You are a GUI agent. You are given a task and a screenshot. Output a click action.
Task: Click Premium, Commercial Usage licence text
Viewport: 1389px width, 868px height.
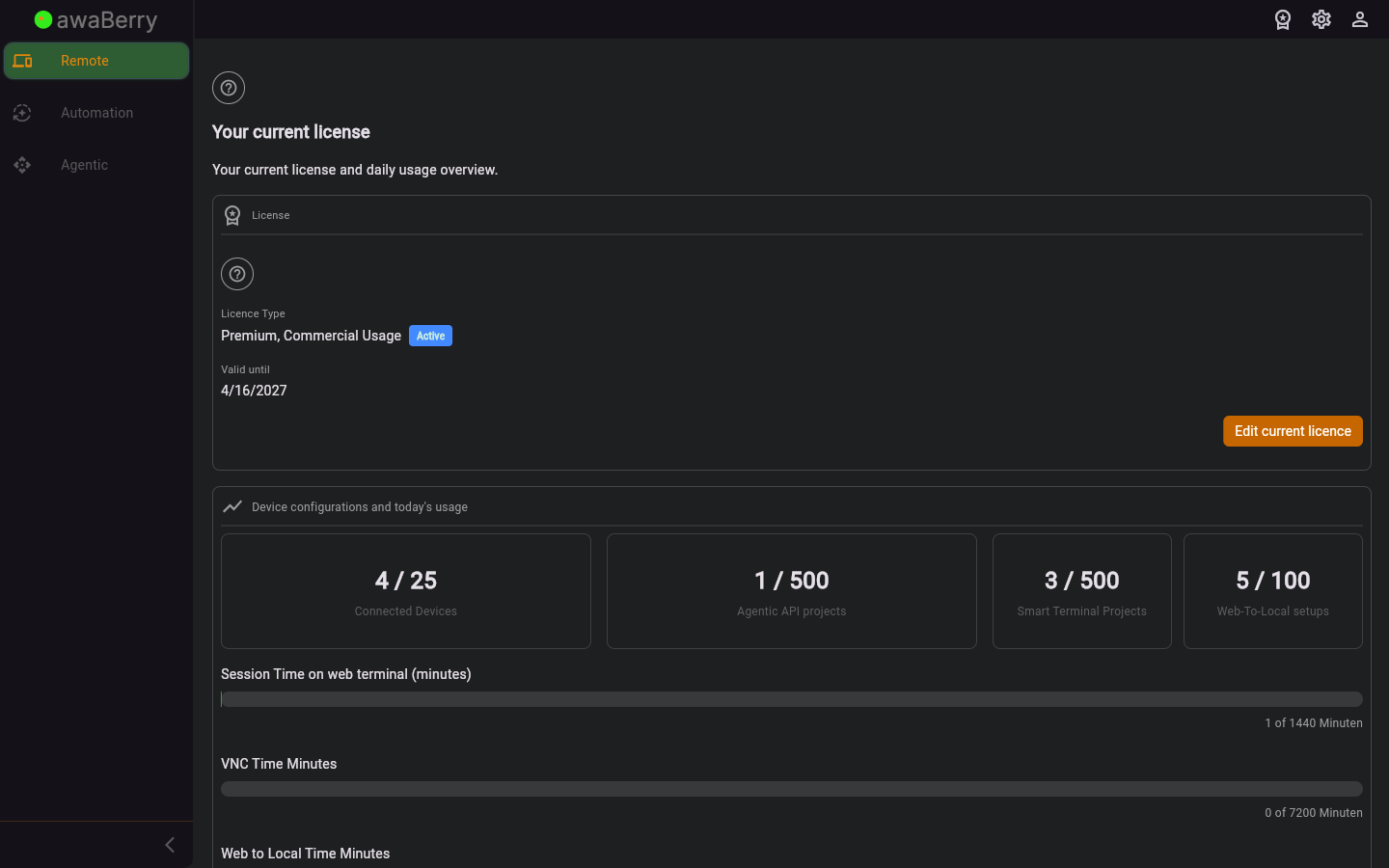pyautogui.click(x=311, y=336)
